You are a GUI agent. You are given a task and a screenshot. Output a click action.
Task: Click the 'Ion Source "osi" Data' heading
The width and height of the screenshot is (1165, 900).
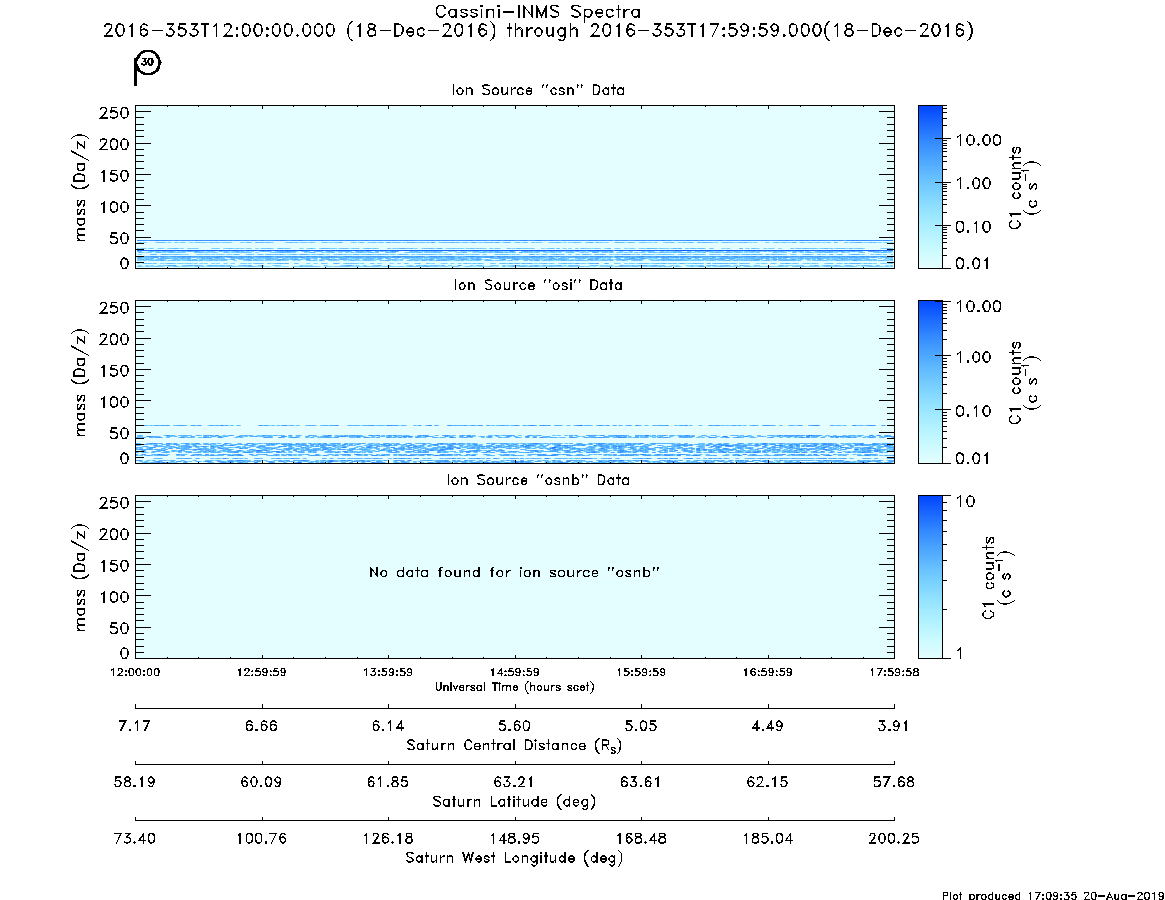[538, 285]
